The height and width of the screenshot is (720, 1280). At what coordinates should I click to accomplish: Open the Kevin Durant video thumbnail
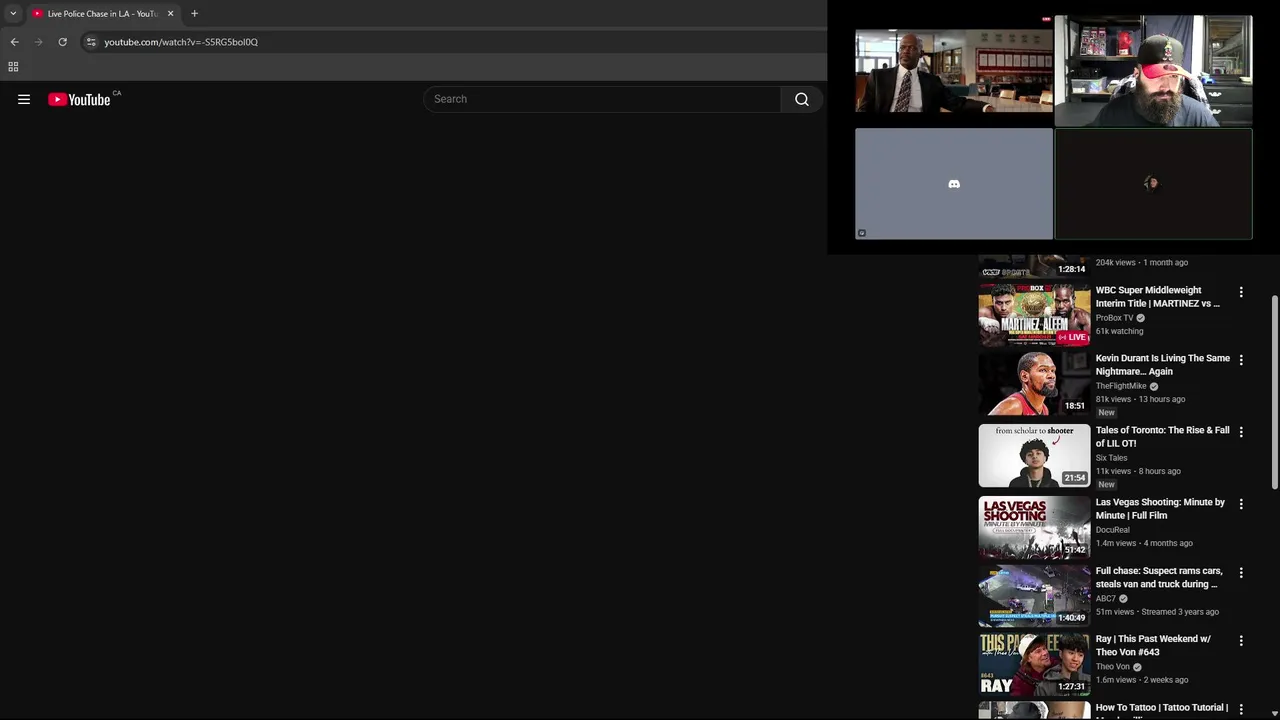[x=1034, y=383]
